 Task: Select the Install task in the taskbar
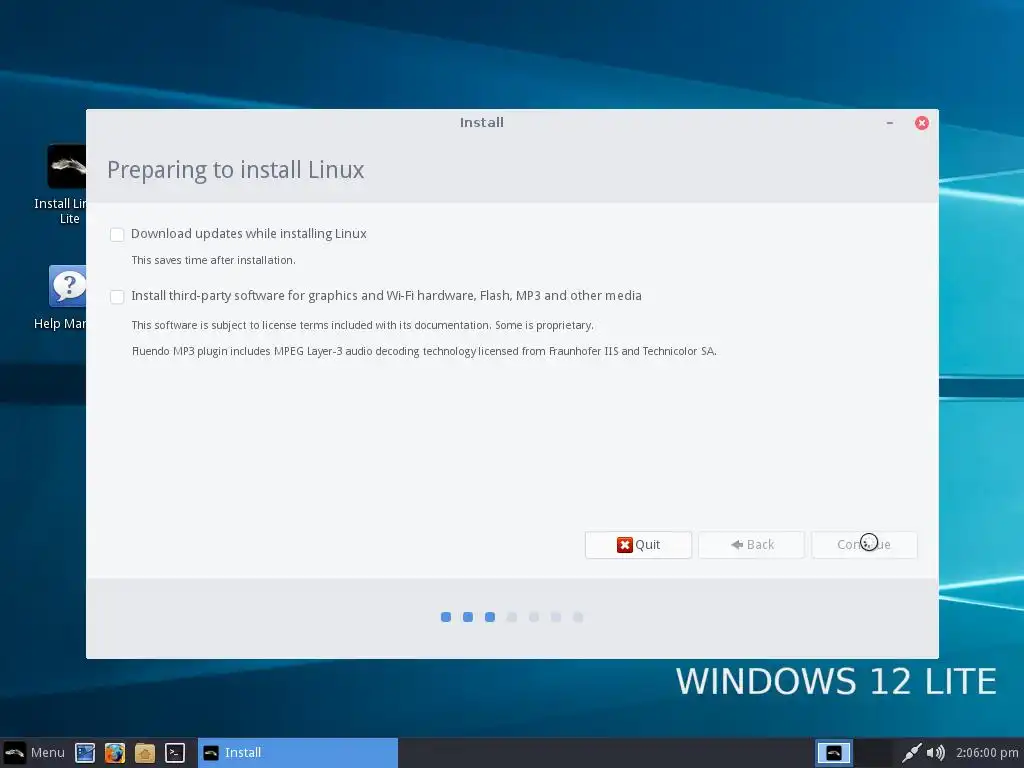coord(298,753)
